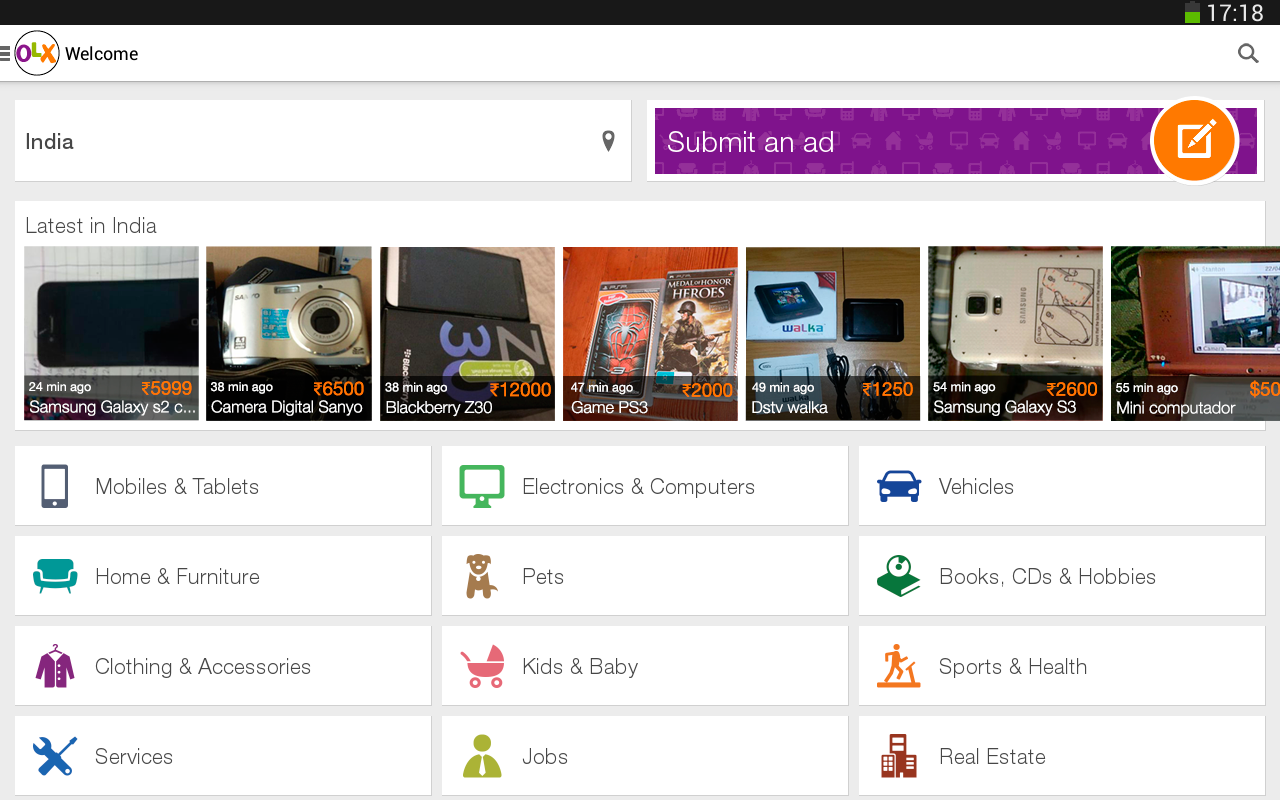Tap the Welcome title text

102,54
